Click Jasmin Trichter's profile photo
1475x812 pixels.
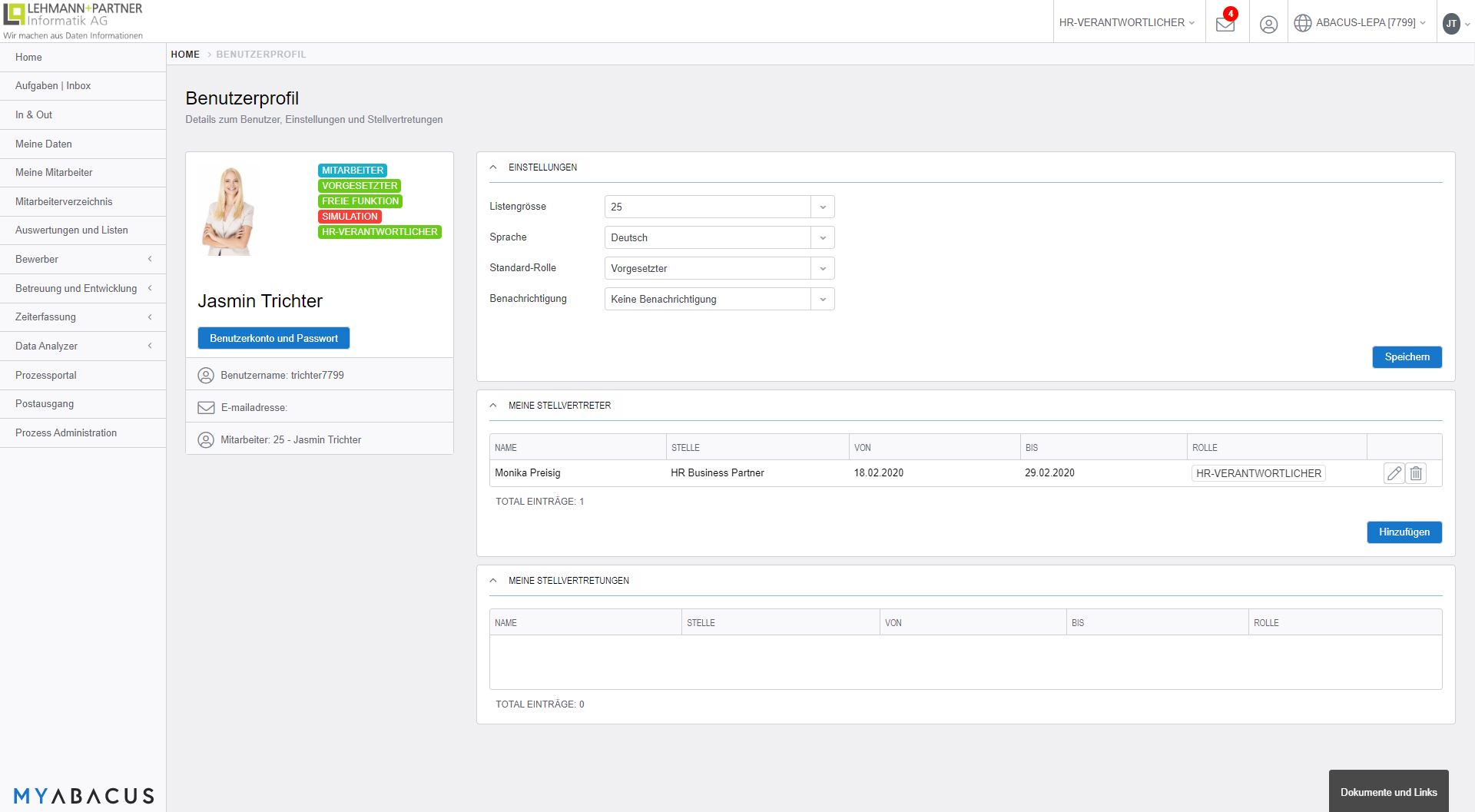[x=228, y=212]
